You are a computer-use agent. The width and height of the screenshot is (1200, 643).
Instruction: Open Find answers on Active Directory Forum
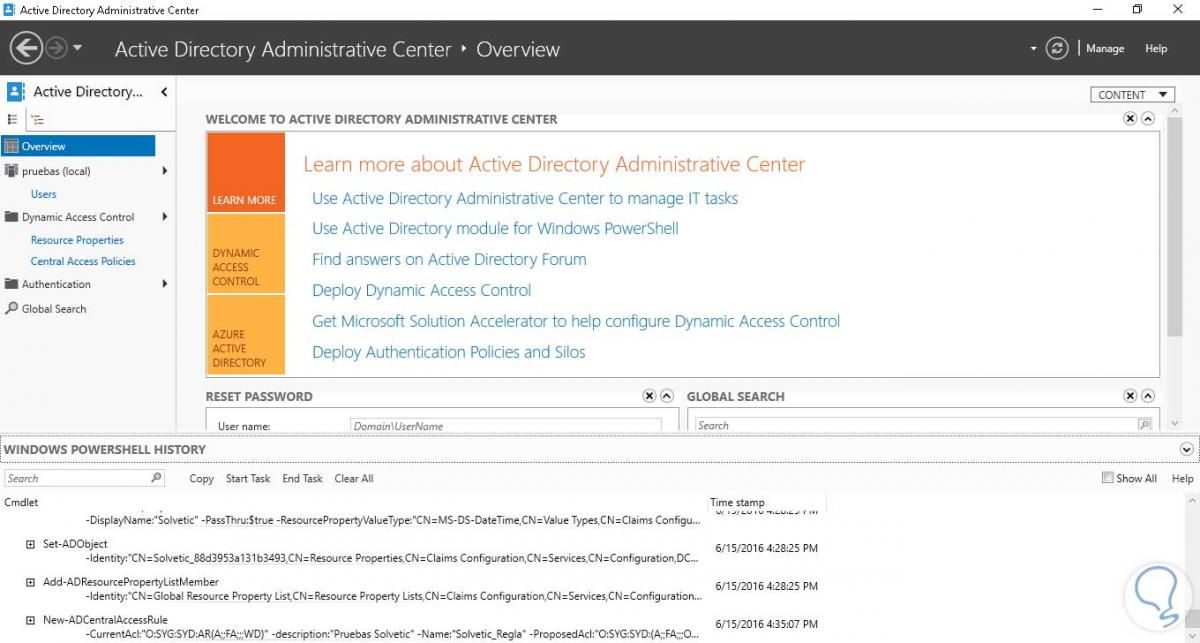point(449,259)
